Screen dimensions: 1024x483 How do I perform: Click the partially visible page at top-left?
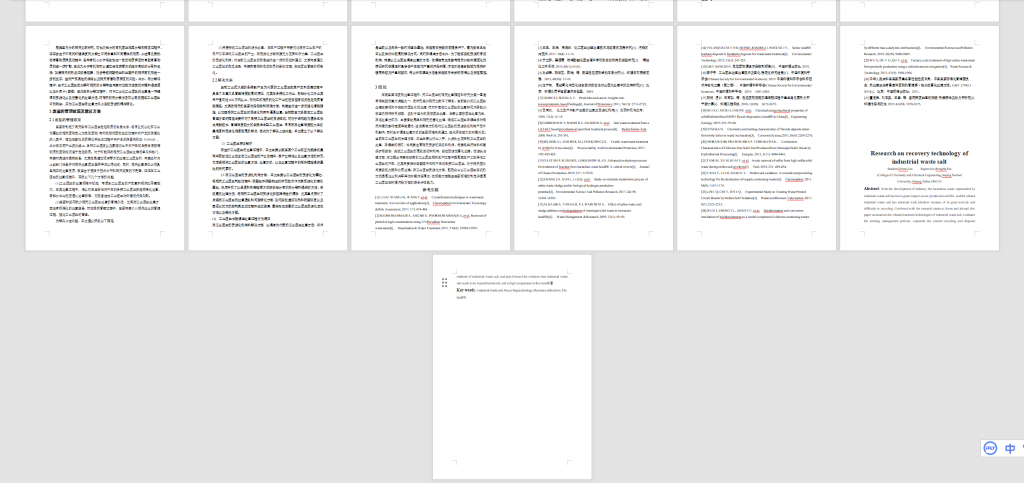[104, 10]
